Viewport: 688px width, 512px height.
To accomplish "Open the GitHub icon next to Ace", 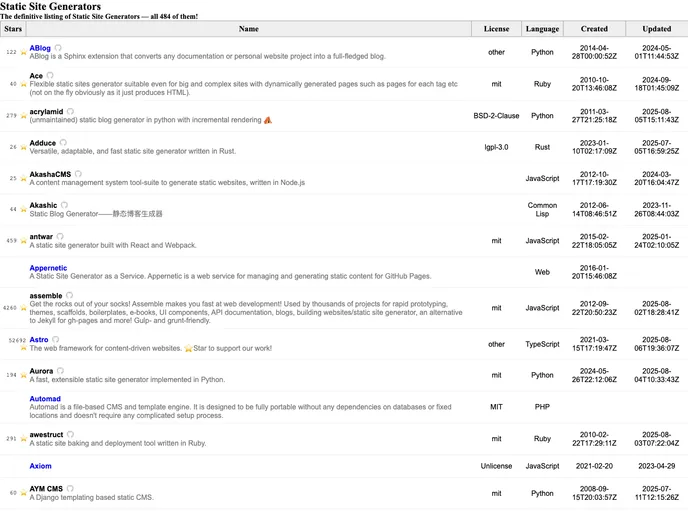I will [50, 75].
